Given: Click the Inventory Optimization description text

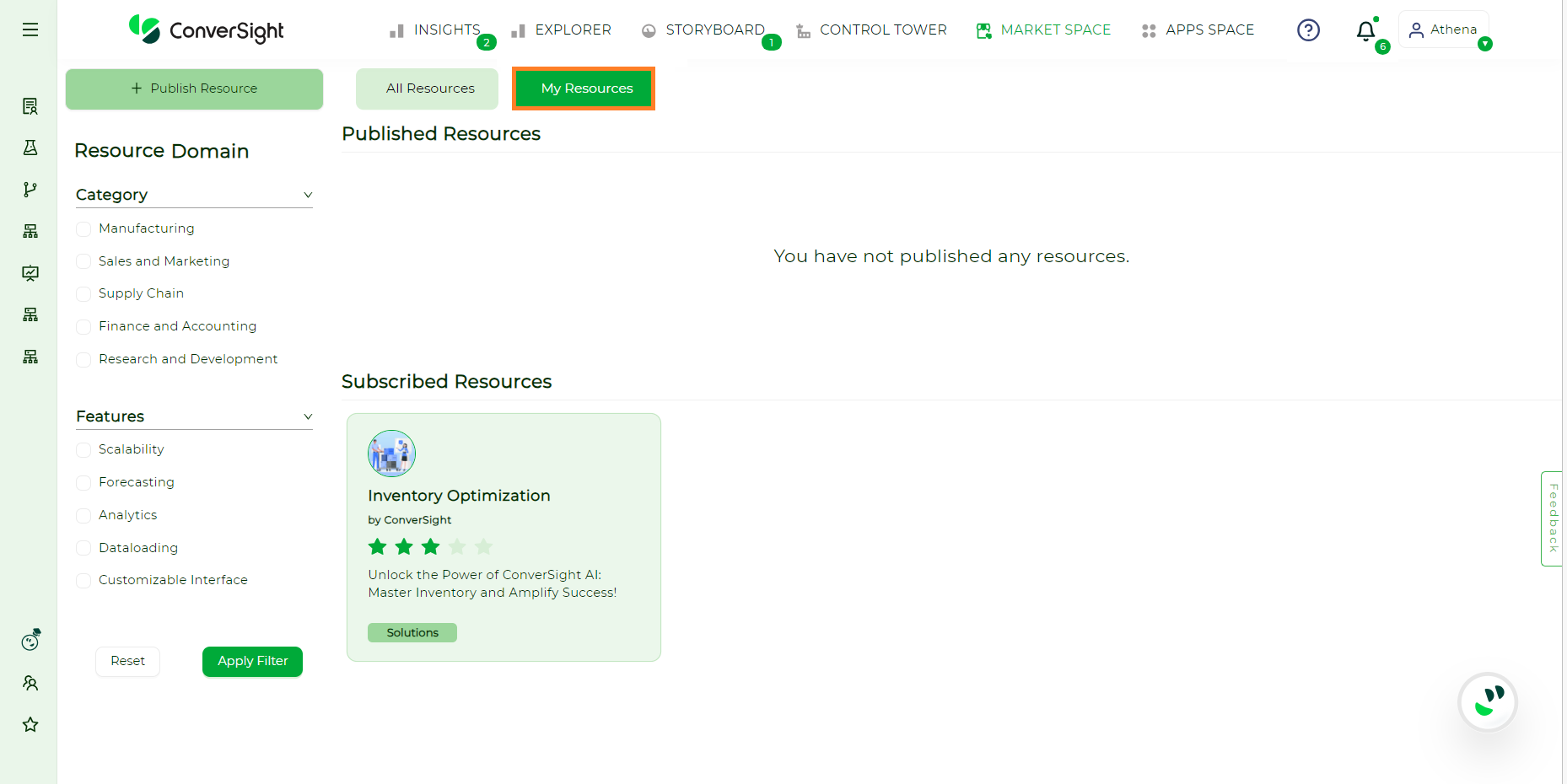Looking at the screenshot, I should 493,583.
